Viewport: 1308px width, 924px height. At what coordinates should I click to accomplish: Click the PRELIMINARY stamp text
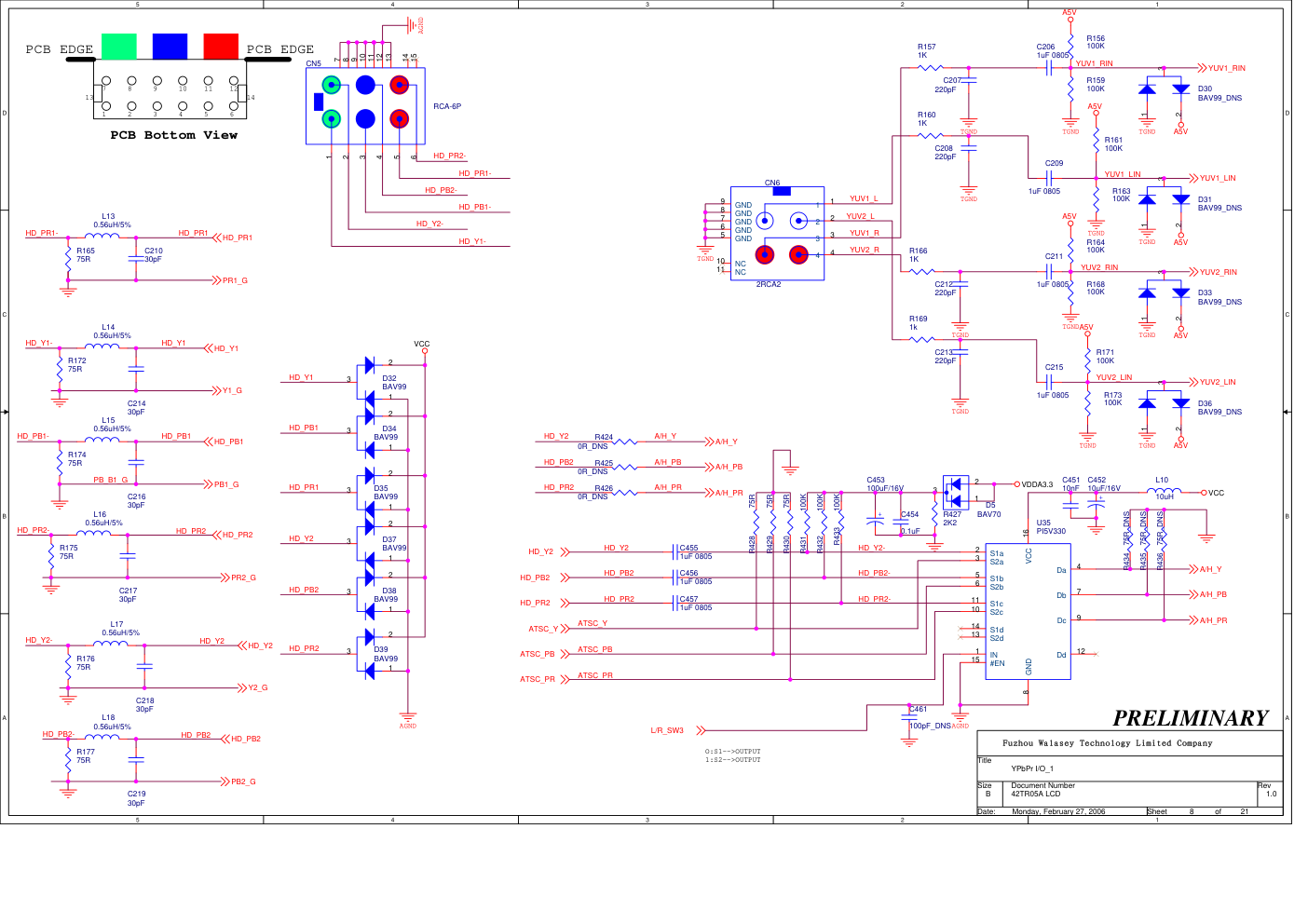pos(1191,718)
